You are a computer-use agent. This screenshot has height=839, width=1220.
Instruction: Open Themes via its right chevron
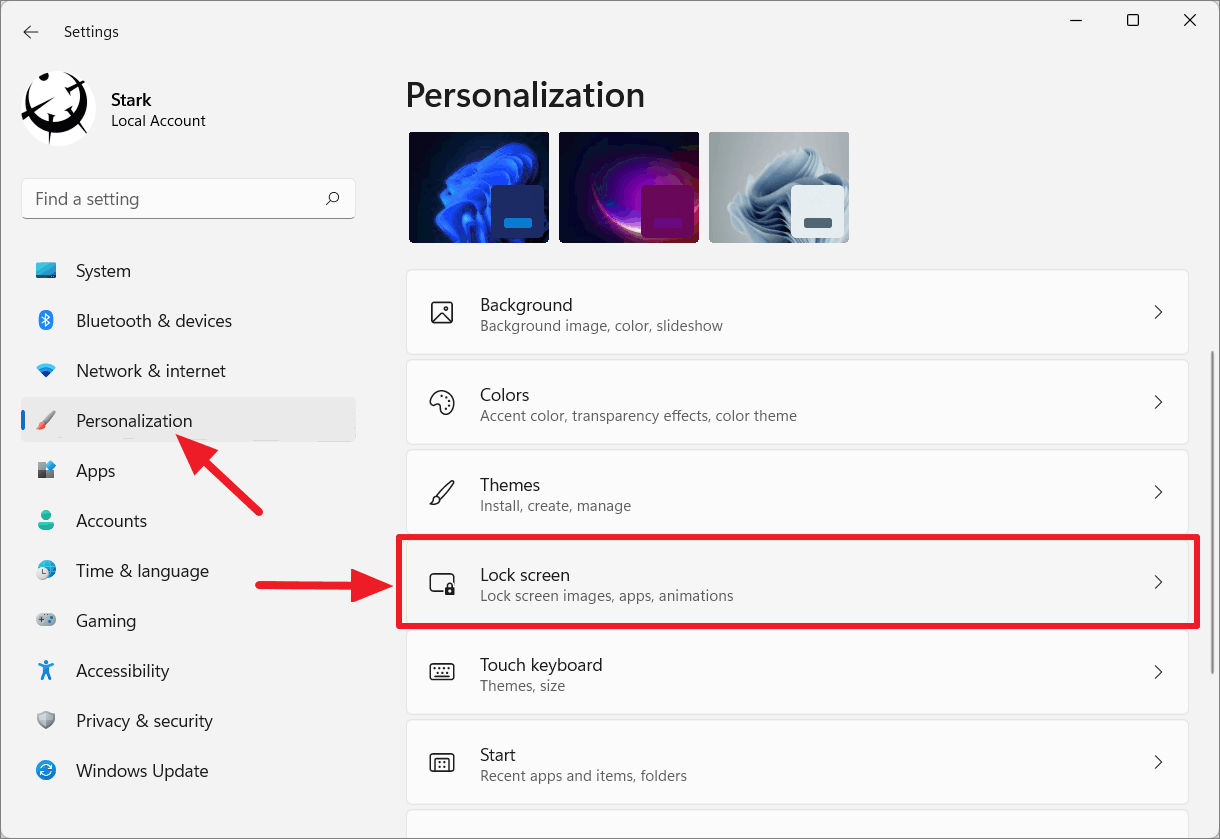pos(1158,492)
